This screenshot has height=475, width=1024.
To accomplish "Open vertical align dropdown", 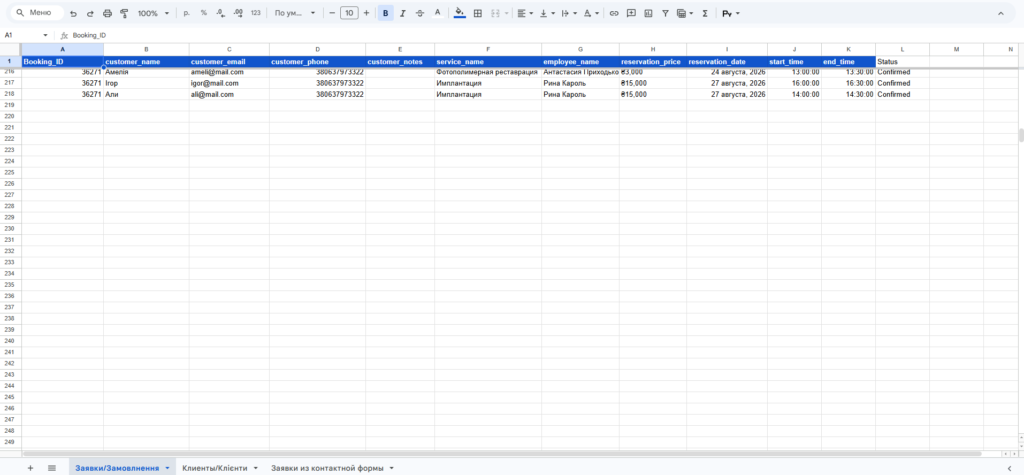I will [x=547, y=13].
